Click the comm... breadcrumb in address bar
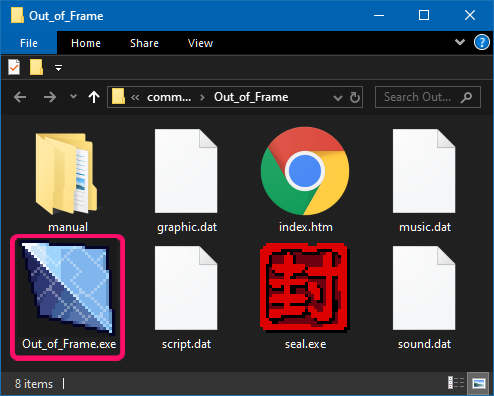Image resolution: width=494 pixels, height=396 pixels. point(169,97)
